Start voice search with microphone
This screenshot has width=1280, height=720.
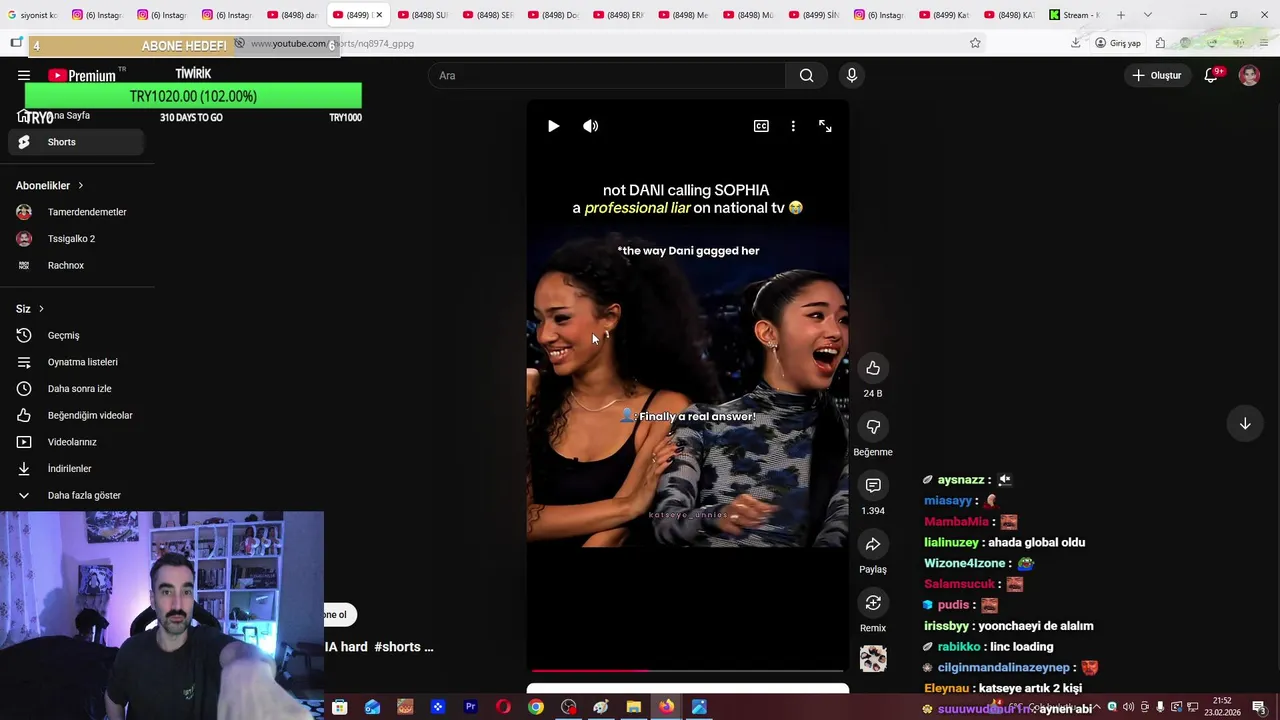852,75
